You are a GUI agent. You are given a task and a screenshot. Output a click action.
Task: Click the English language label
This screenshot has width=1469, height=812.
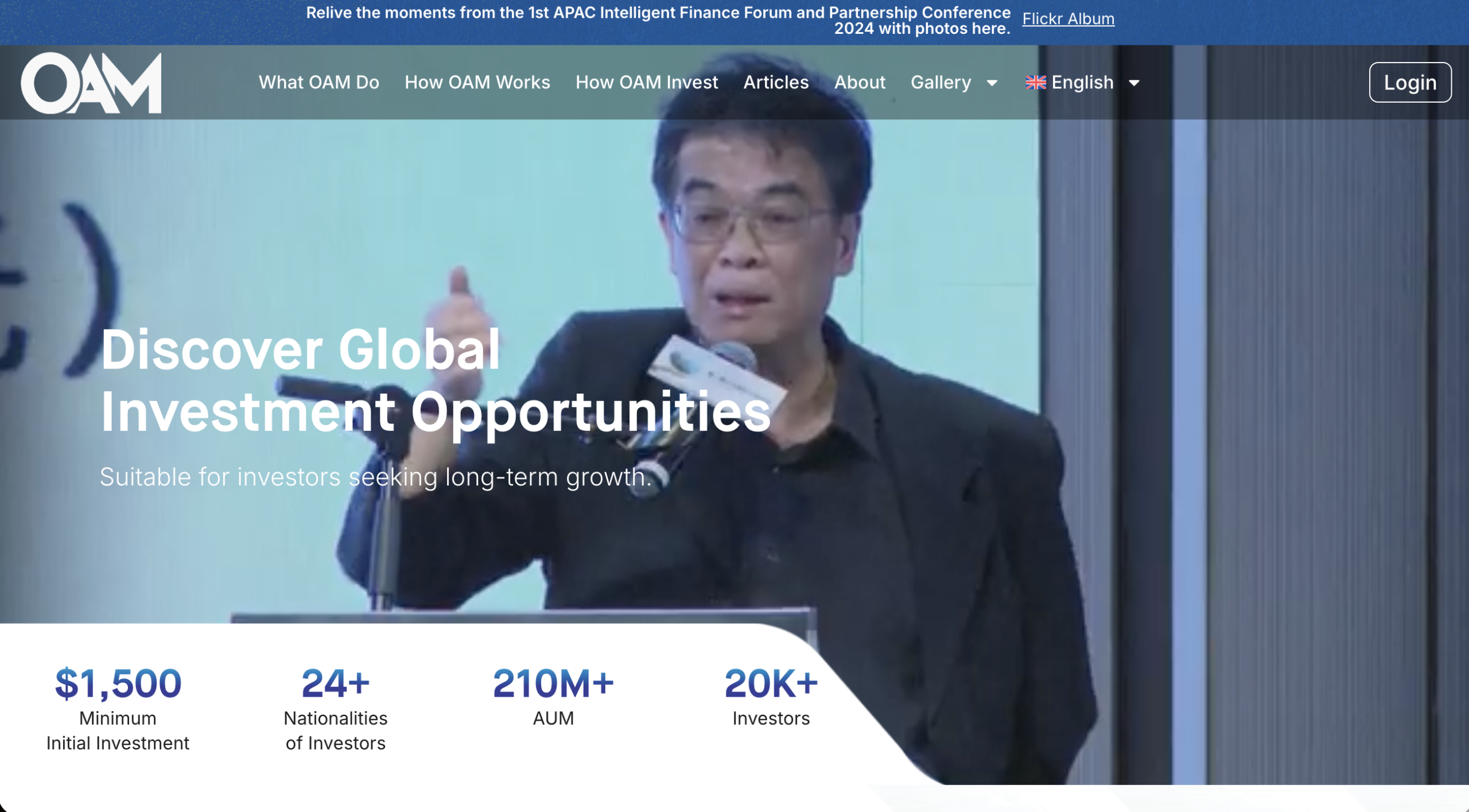pyautogui.click(x=1082, y=83)
